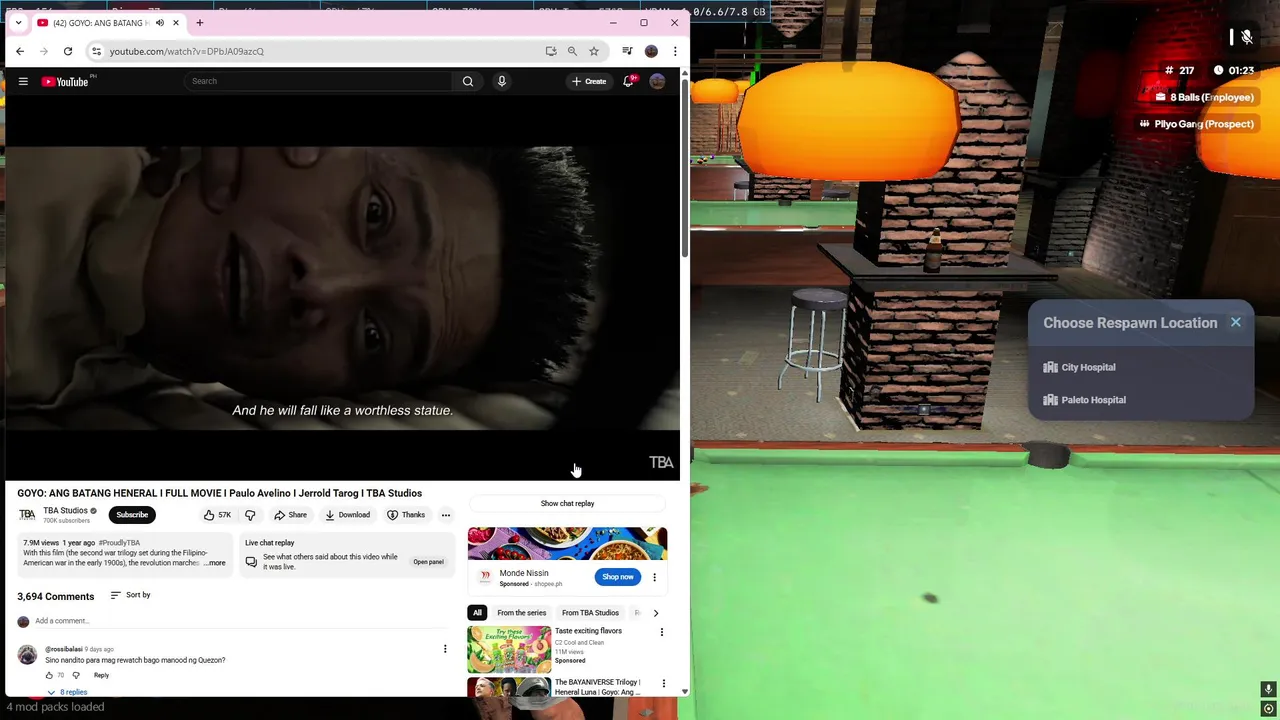Click the TBA Studios channel avatar
The height and width of the screenshot is (720, 1280).
[27, 515]
